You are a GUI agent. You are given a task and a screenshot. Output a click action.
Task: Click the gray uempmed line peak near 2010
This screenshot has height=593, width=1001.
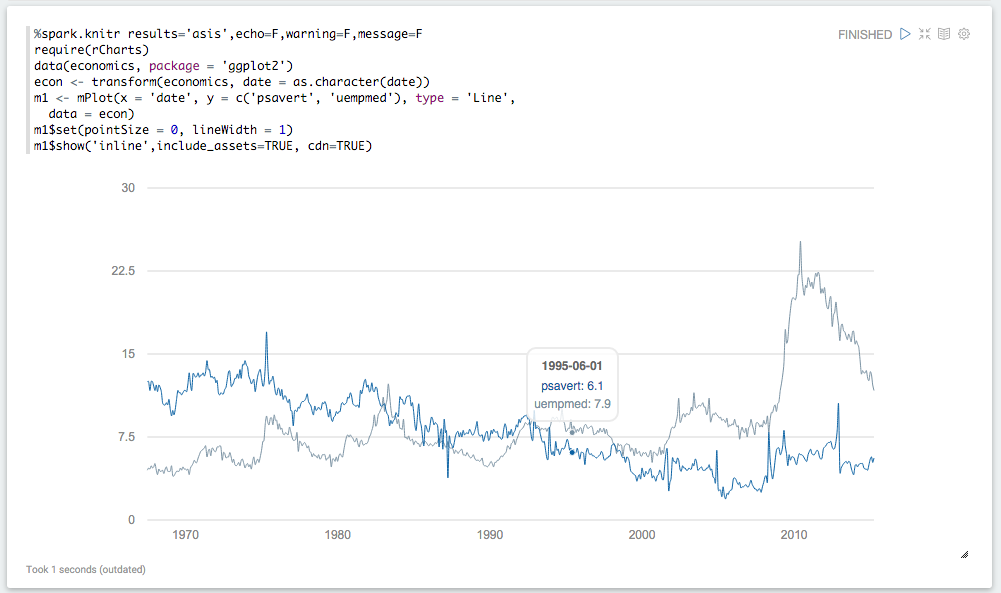pos(800,243)
